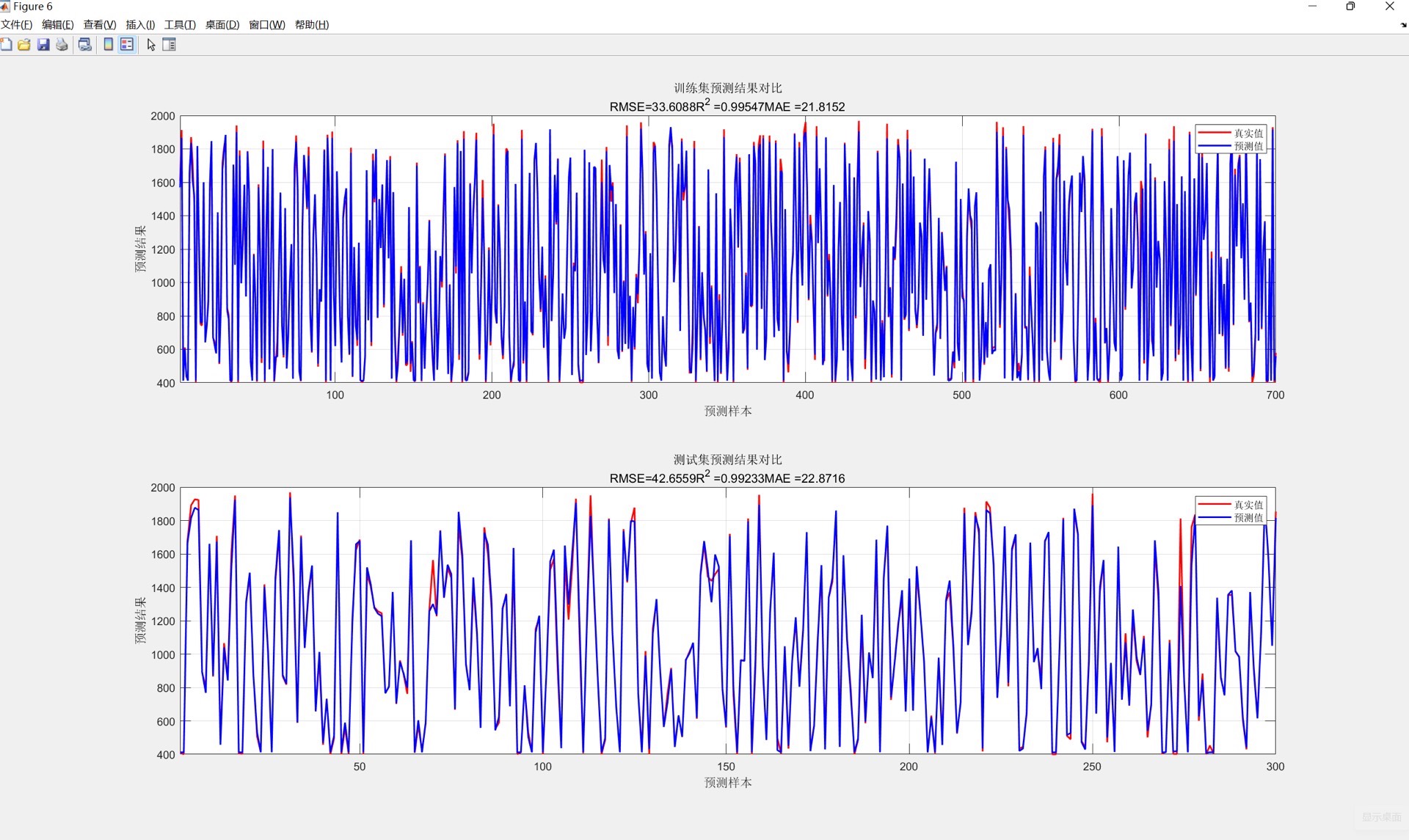Click the Open File folder icon
Image resolution: width=1409 pixels, height=840 pixels.
tap(24, 45)
